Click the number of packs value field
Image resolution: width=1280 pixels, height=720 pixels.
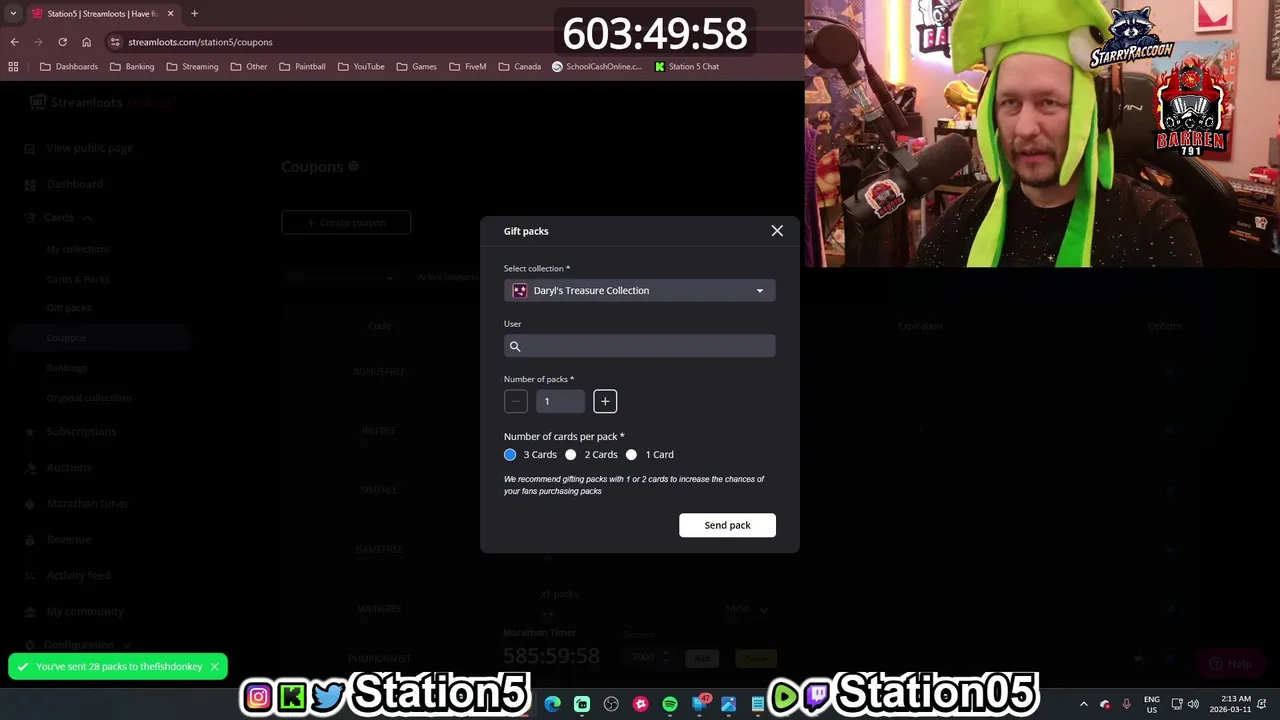pos(560,401)
